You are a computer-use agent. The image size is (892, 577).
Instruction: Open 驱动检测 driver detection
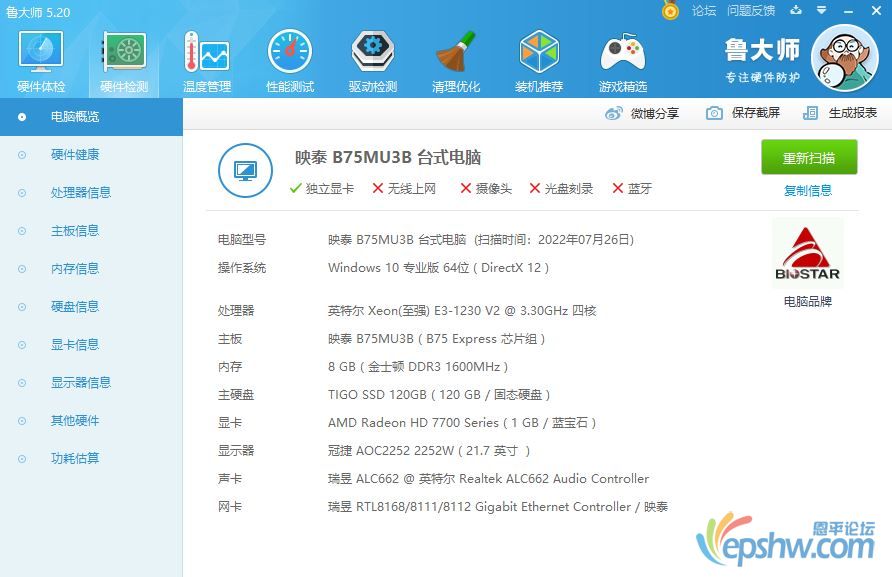(373, 61)
